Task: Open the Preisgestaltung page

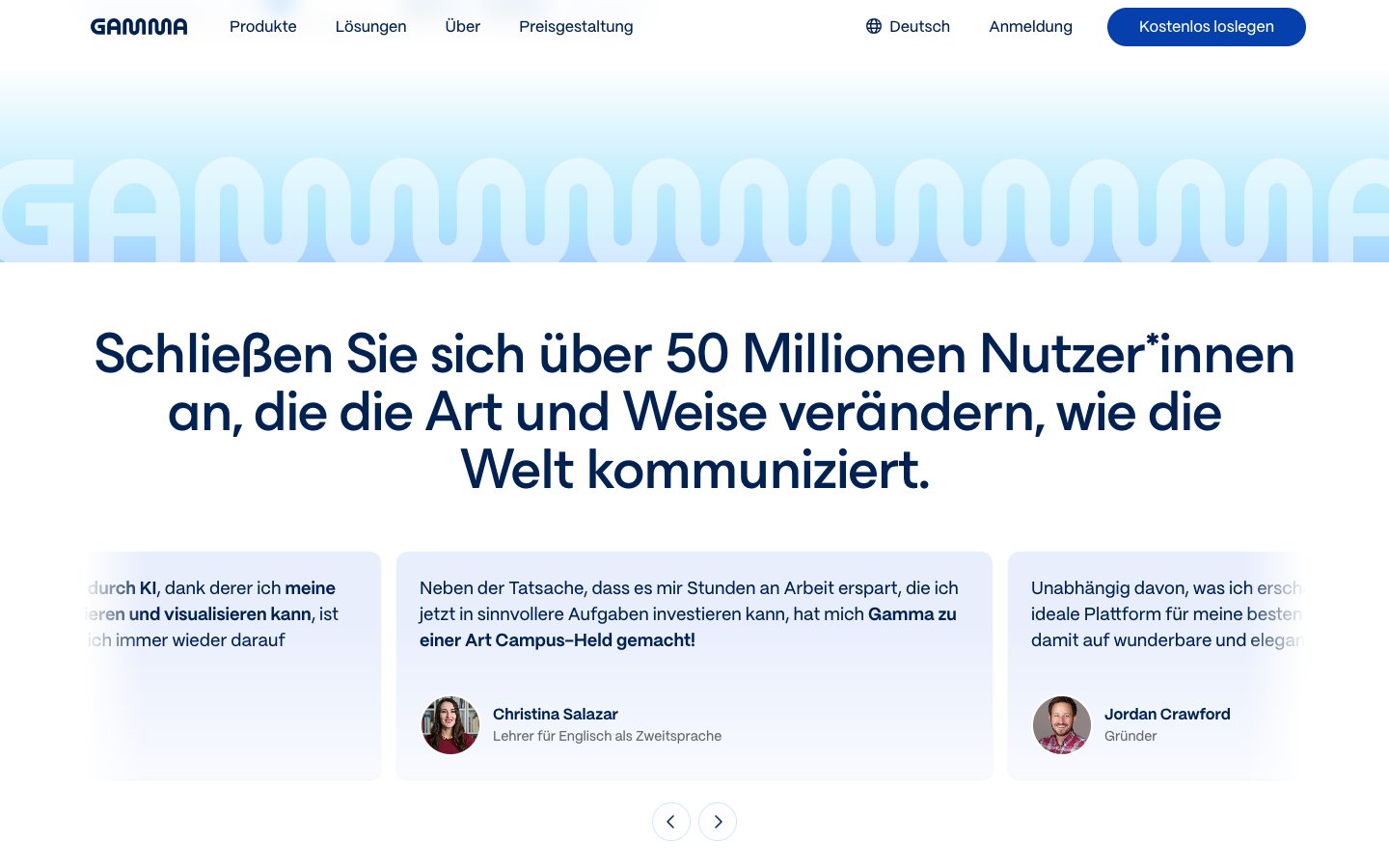Action: click(x=576, y=26)
